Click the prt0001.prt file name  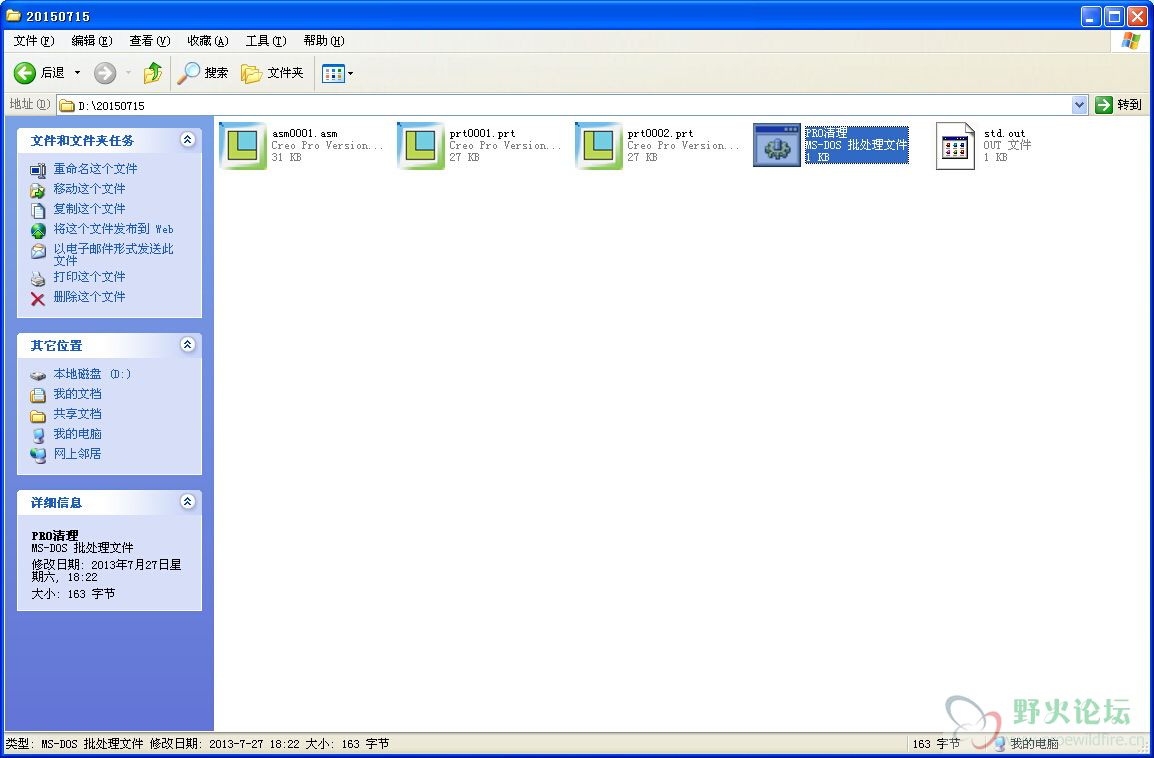coord(483,133)
